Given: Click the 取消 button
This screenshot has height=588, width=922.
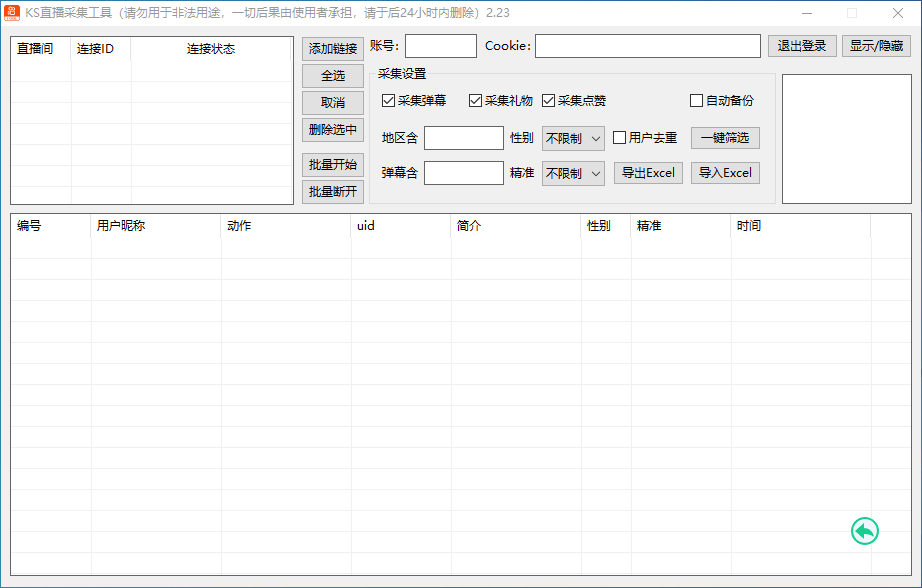Looking at the screenshot, I should 331,102.
